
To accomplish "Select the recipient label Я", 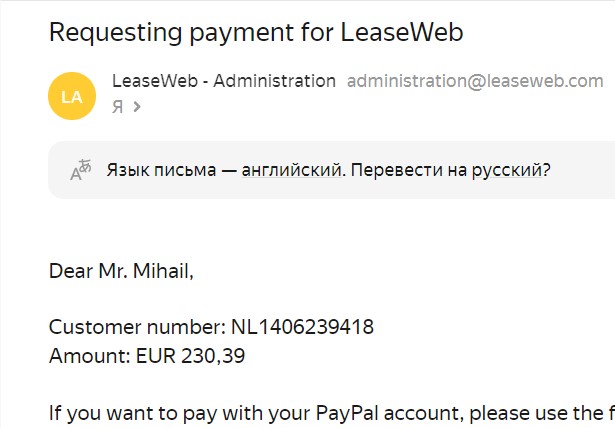I will pos(118,107).
